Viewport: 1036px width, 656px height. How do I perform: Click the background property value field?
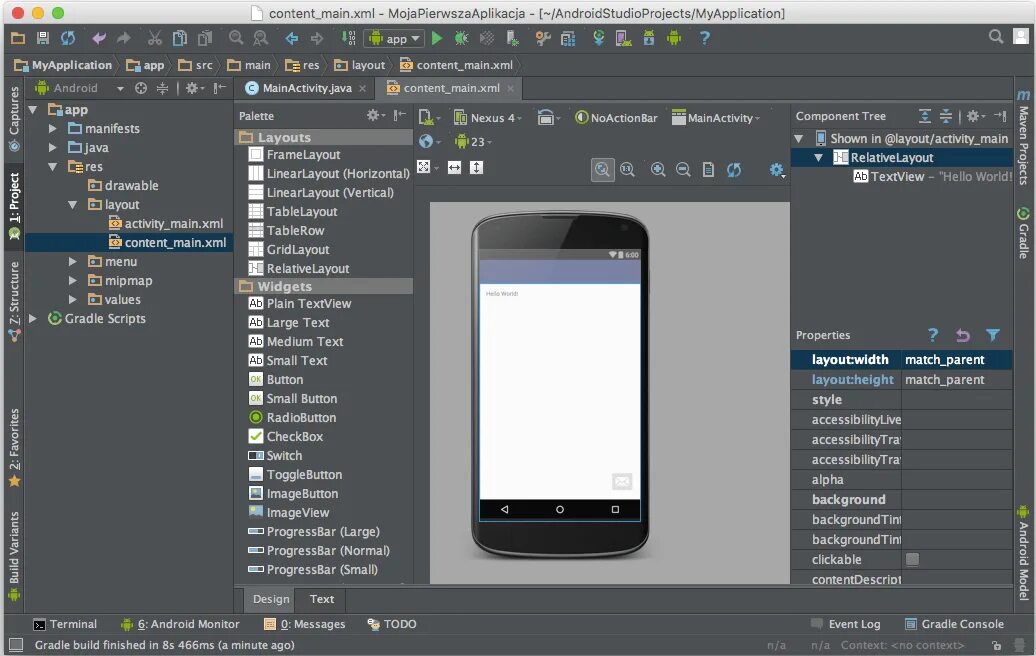957,499
